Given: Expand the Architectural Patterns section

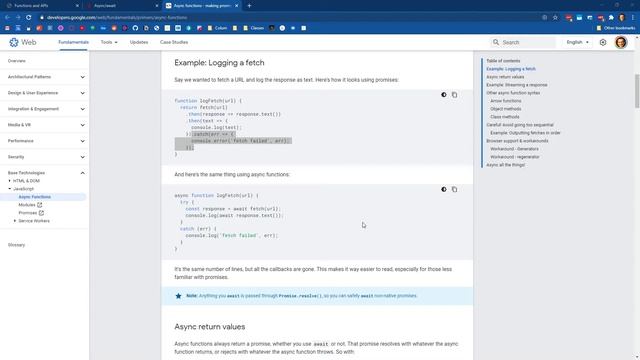Looking at the screenshot, I should [x=82, y=77].
